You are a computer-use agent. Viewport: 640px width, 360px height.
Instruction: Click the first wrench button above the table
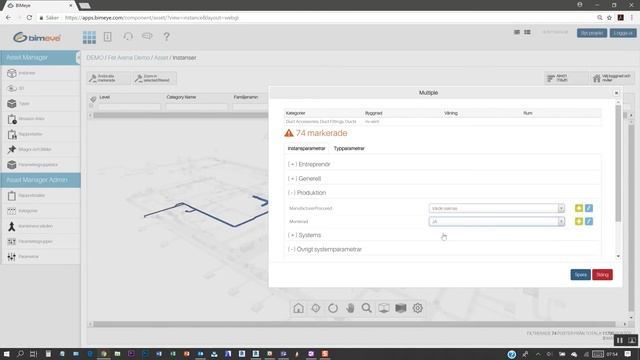pos(108,78)
